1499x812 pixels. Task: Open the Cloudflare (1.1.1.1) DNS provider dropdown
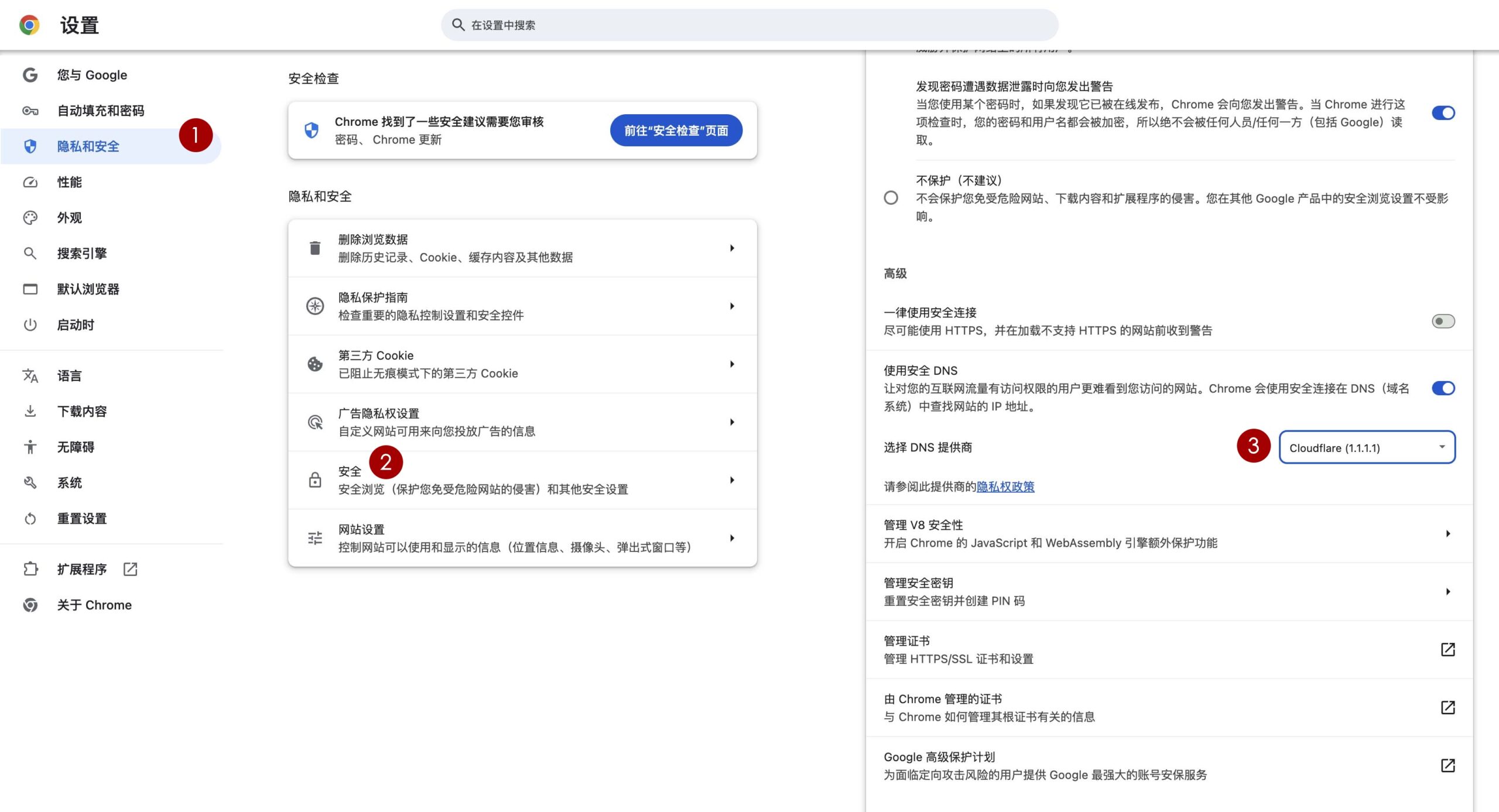[x=1367, y=447]
